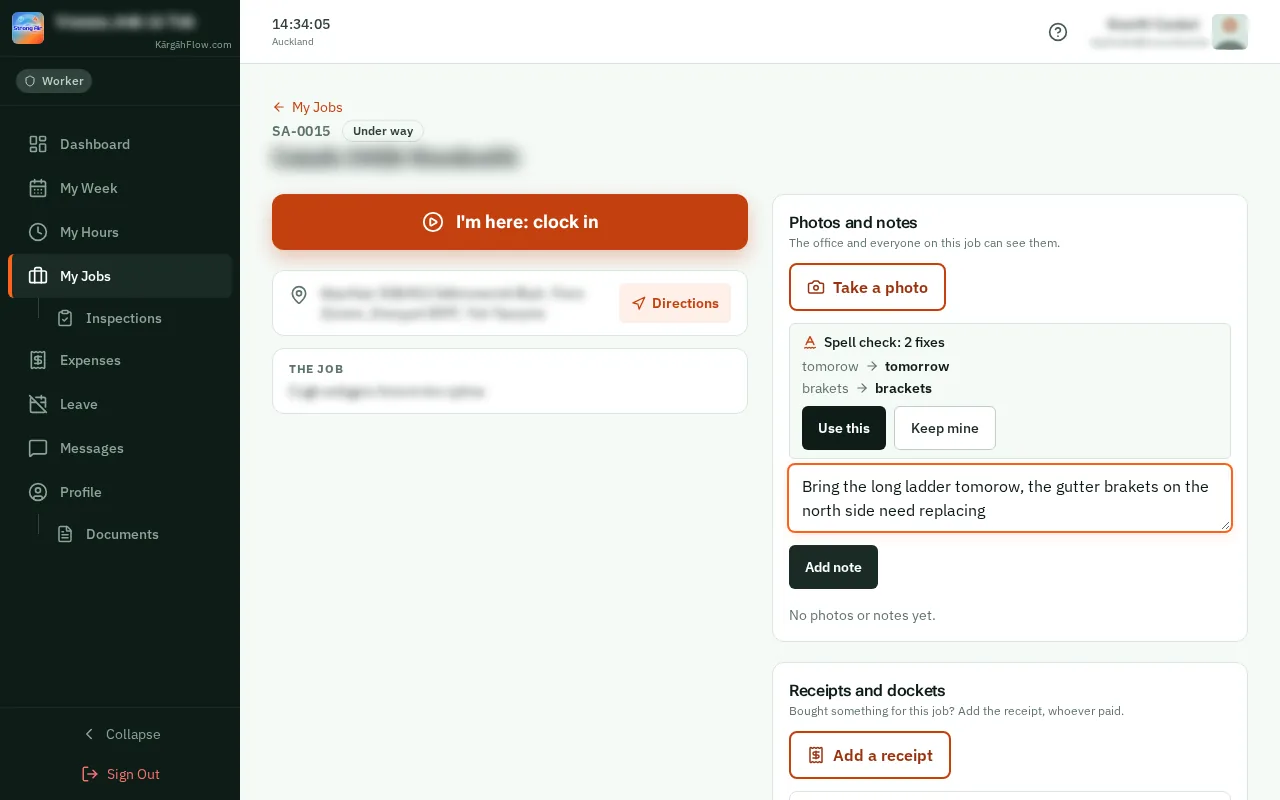1280x800 pixels.
Task: Click the app logo in sidebar header
Action: coord(28,28)
